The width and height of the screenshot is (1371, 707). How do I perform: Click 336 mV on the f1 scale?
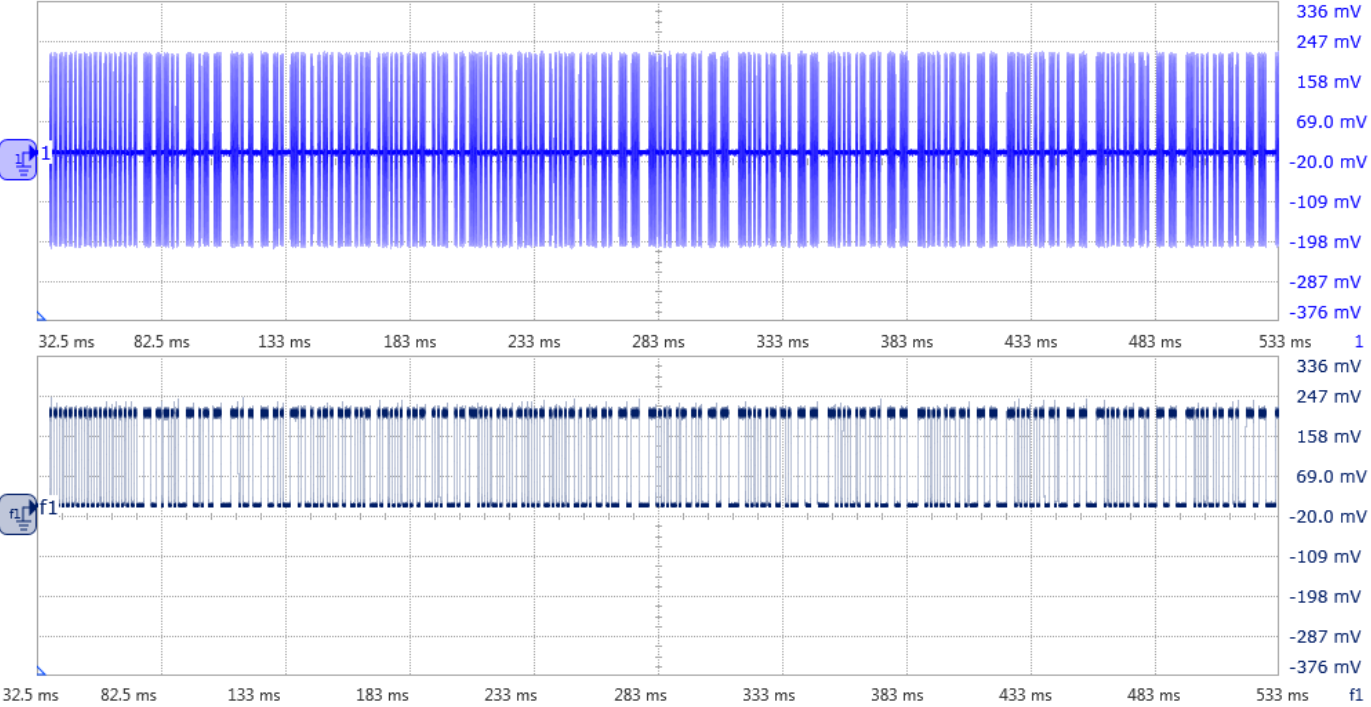(1330, 367)
